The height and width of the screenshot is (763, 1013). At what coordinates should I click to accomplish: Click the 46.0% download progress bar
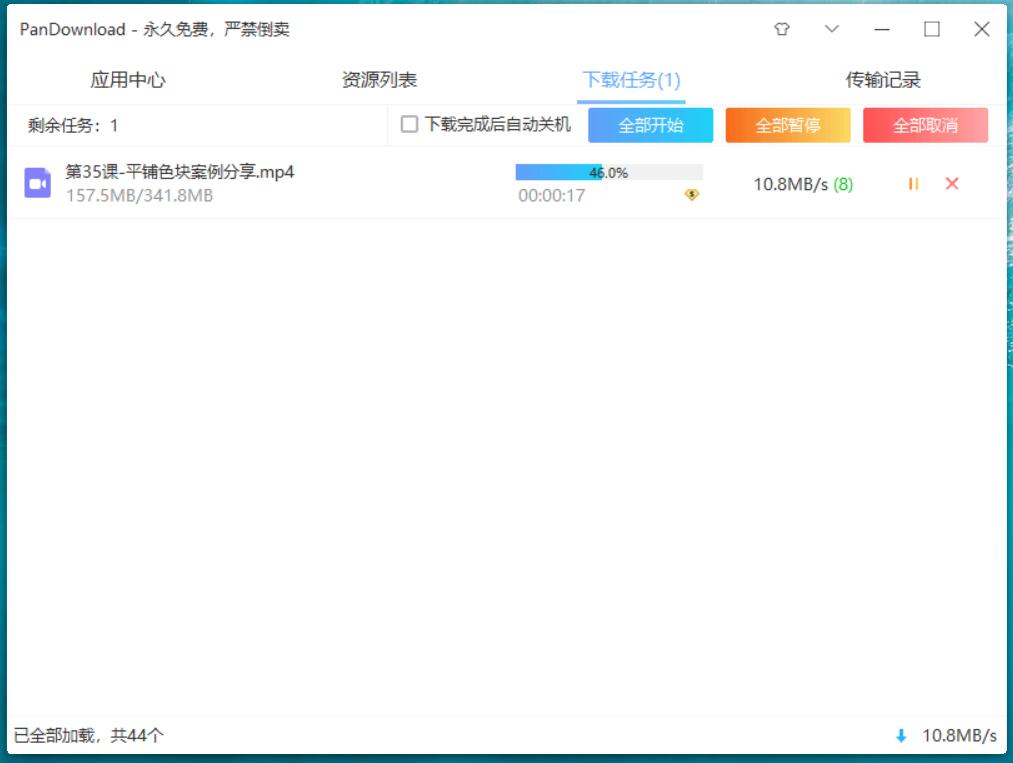609,173
